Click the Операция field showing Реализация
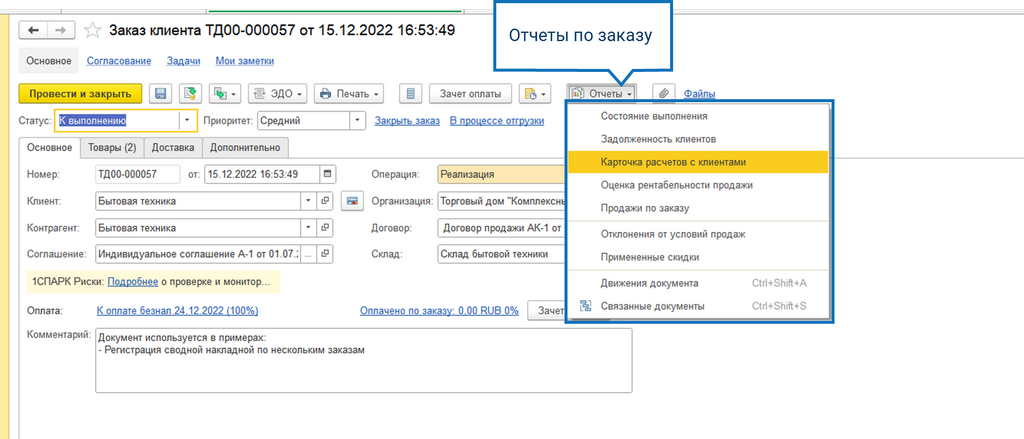Viewport: 1024px width, 439px height. click(x=502, y=174)
